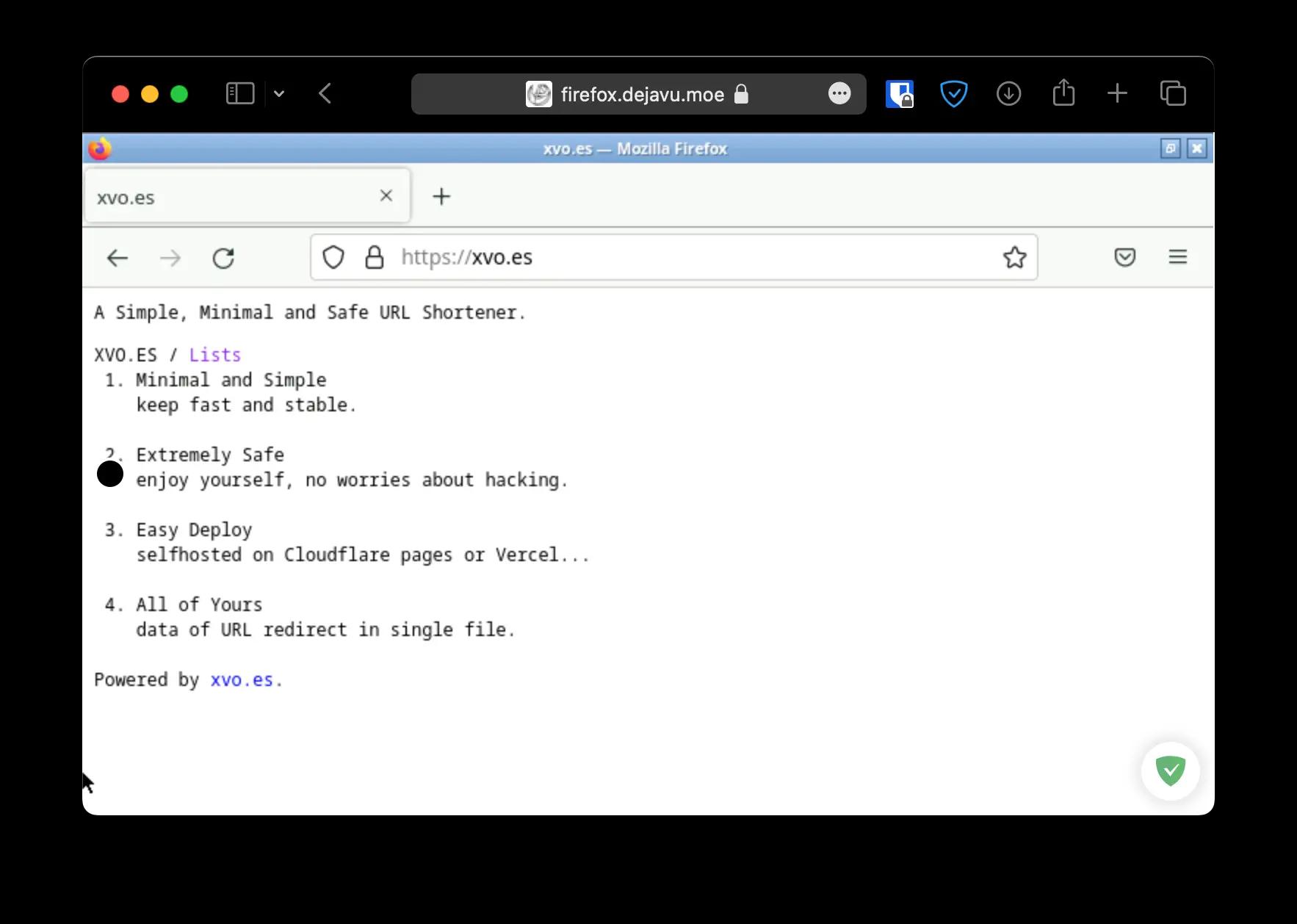
Task: Click the 'XVO.ES /' breadcrumb text
Action: click(136, 355)
